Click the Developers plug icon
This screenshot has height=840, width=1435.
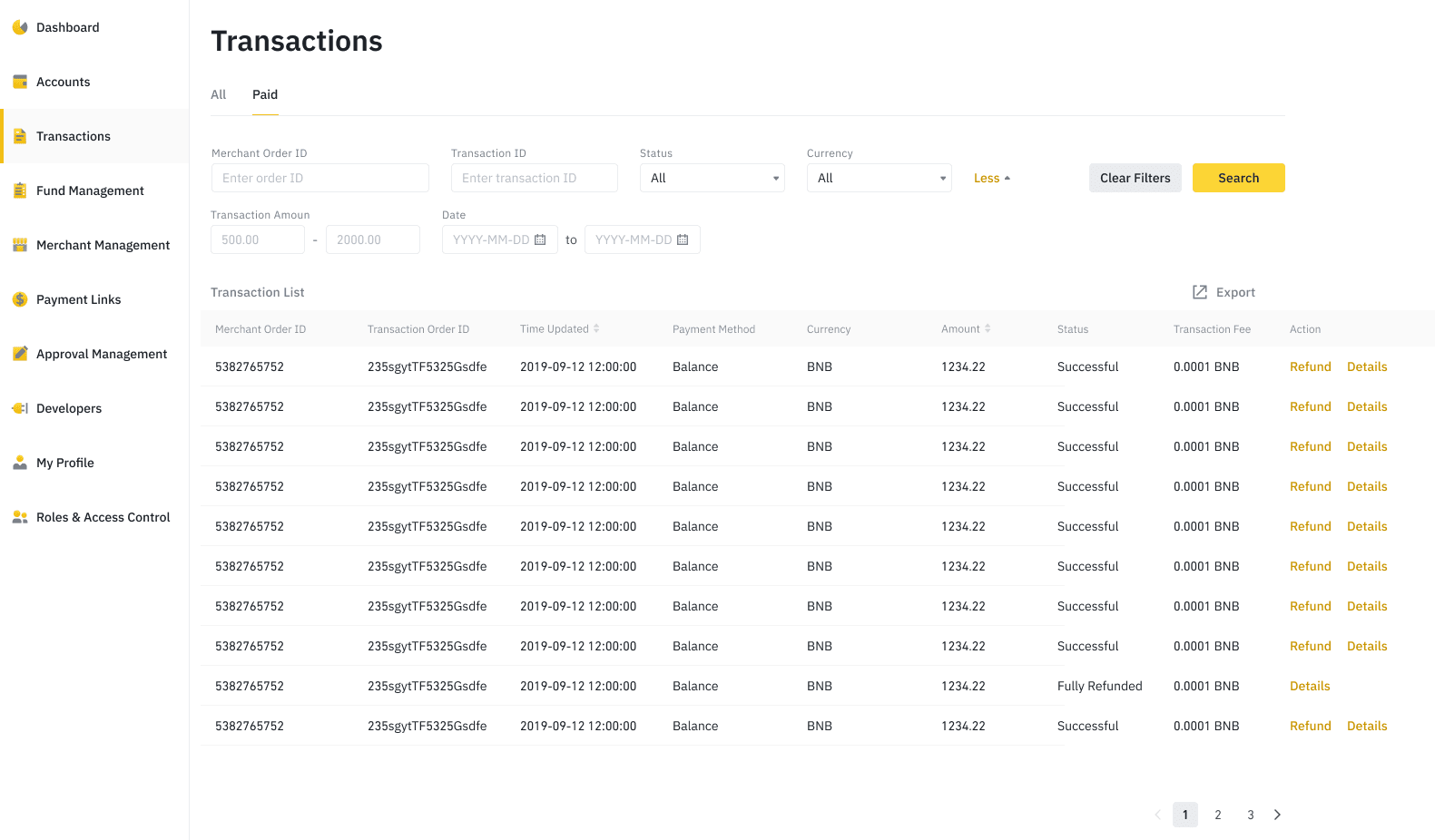[x=20, y=408]
